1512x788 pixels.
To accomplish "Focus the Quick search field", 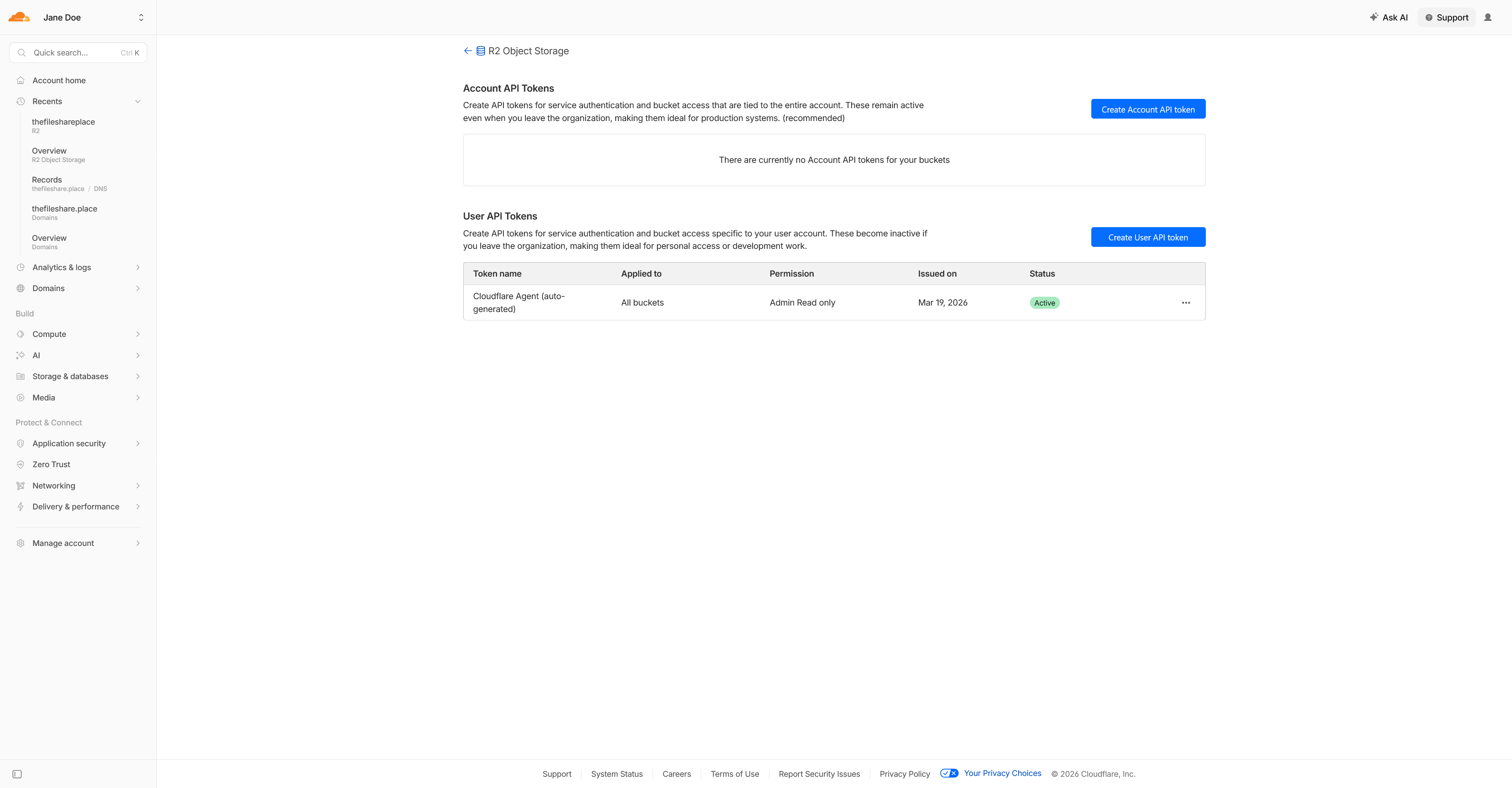I will tap(78, 53).
